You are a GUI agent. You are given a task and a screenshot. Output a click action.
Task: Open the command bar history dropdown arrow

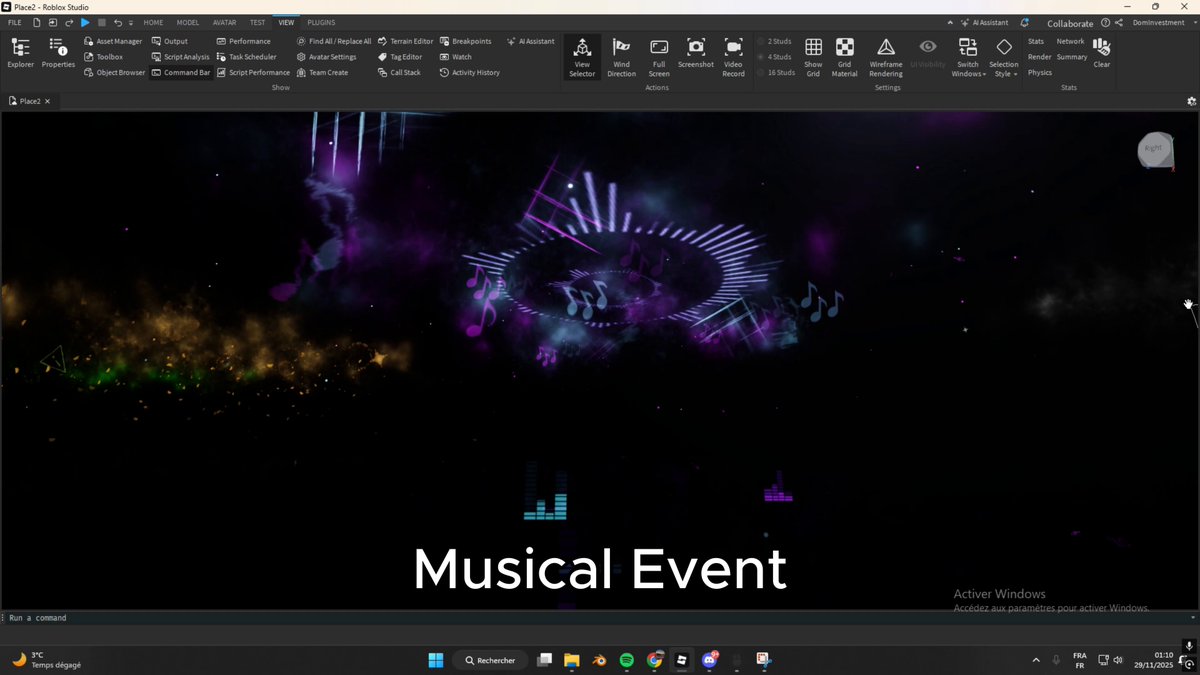[x=1193, y=618]
